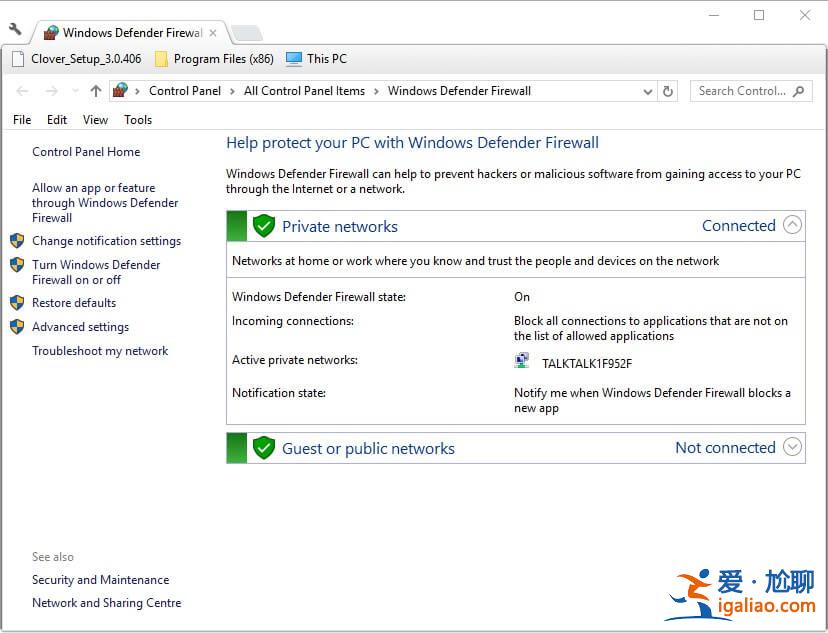Click the back navigation arrow
The width and height of the screenshot is (828, 633).
[x=22, y=91]
